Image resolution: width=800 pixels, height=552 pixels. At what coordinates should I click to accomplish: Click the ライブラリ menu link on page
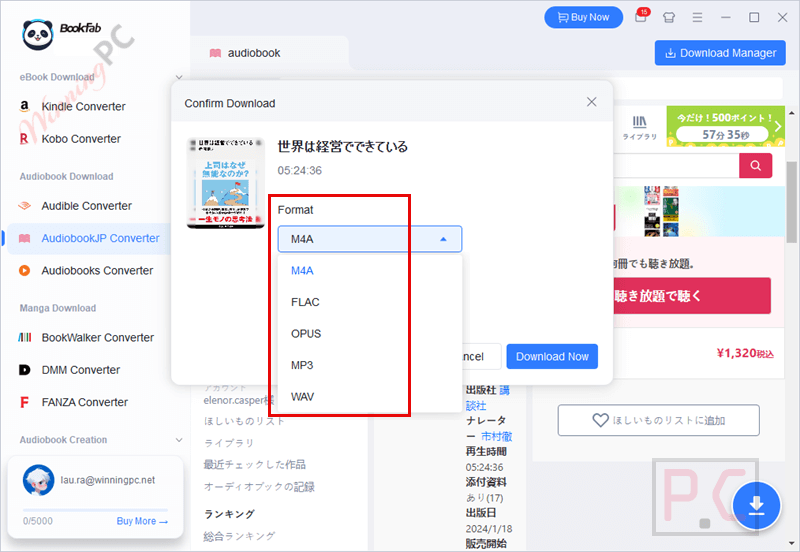click(x=229, y=443)
